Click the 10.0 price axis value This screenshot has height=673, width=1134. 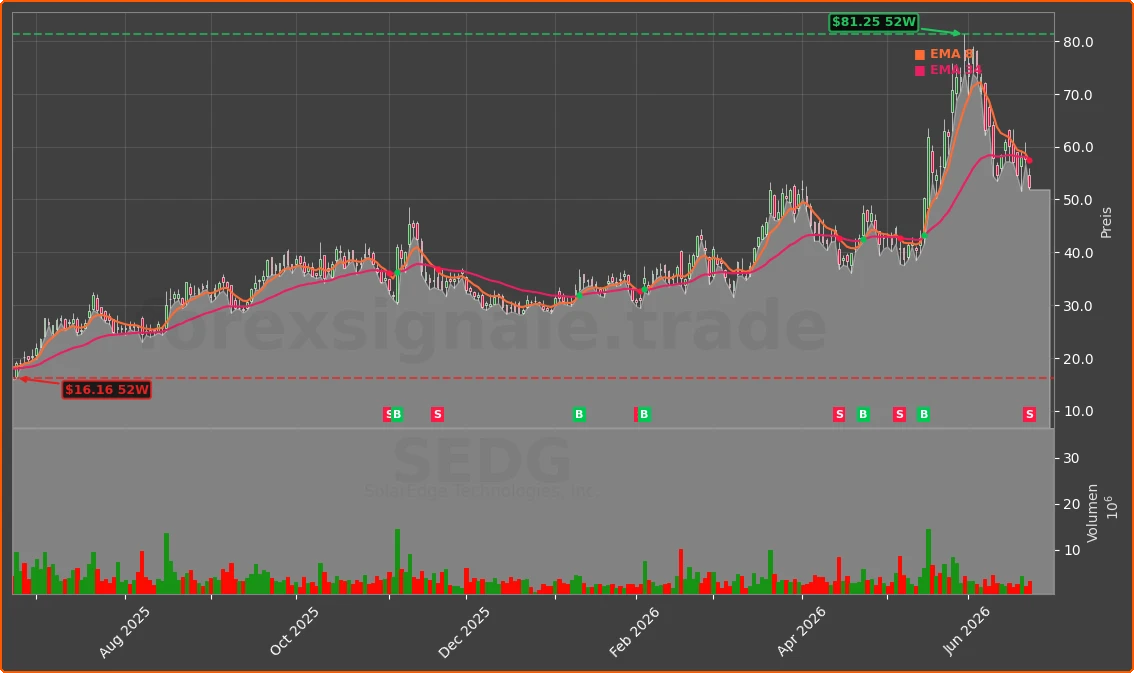1078,411
